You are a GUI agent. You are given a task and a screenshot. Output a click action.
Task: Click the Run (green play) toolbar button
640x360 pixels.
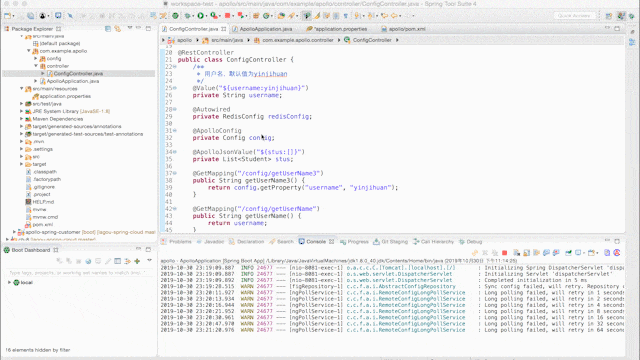pyautogui.click(x=200, y=16)
